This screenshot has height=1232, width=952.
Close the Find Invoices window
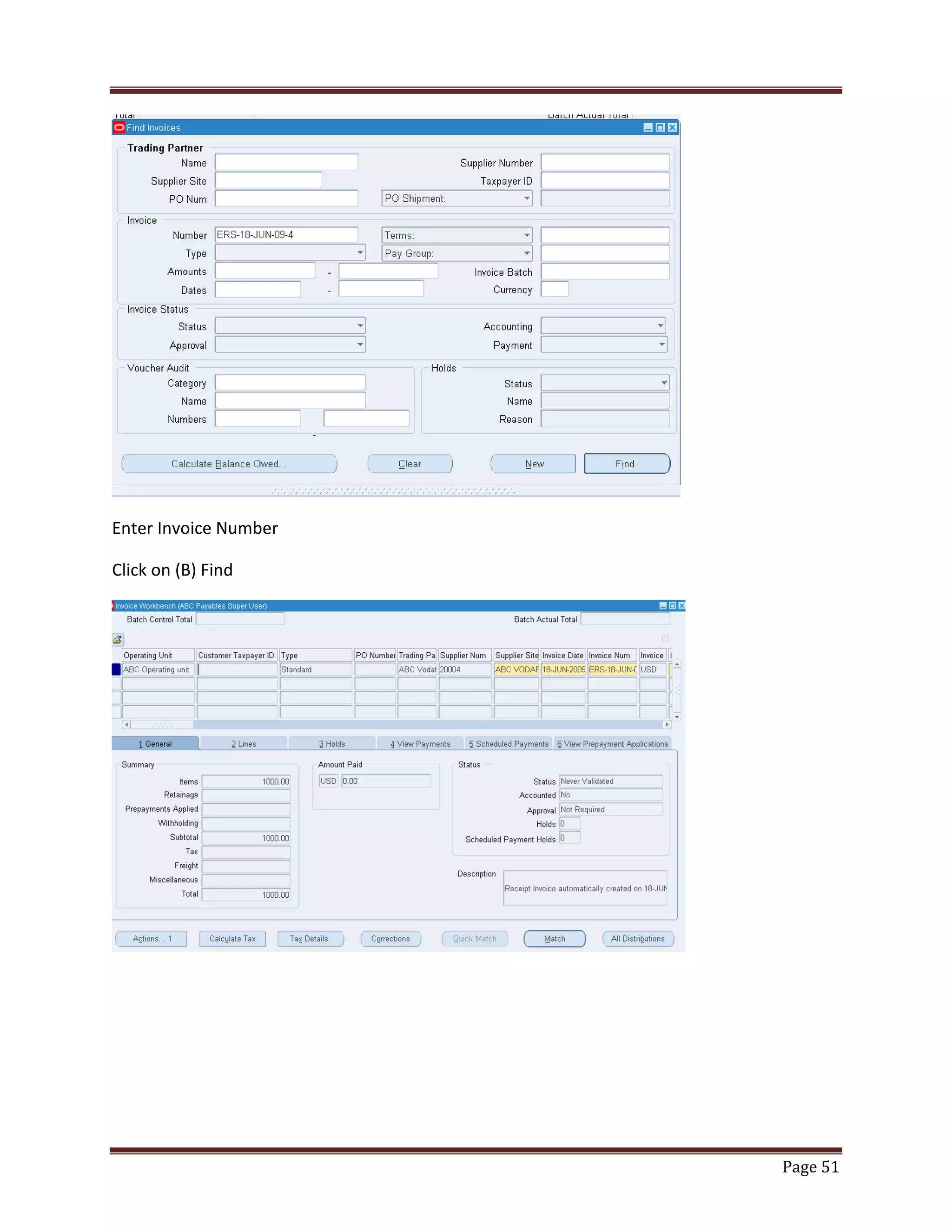click(x=672, y=127)
